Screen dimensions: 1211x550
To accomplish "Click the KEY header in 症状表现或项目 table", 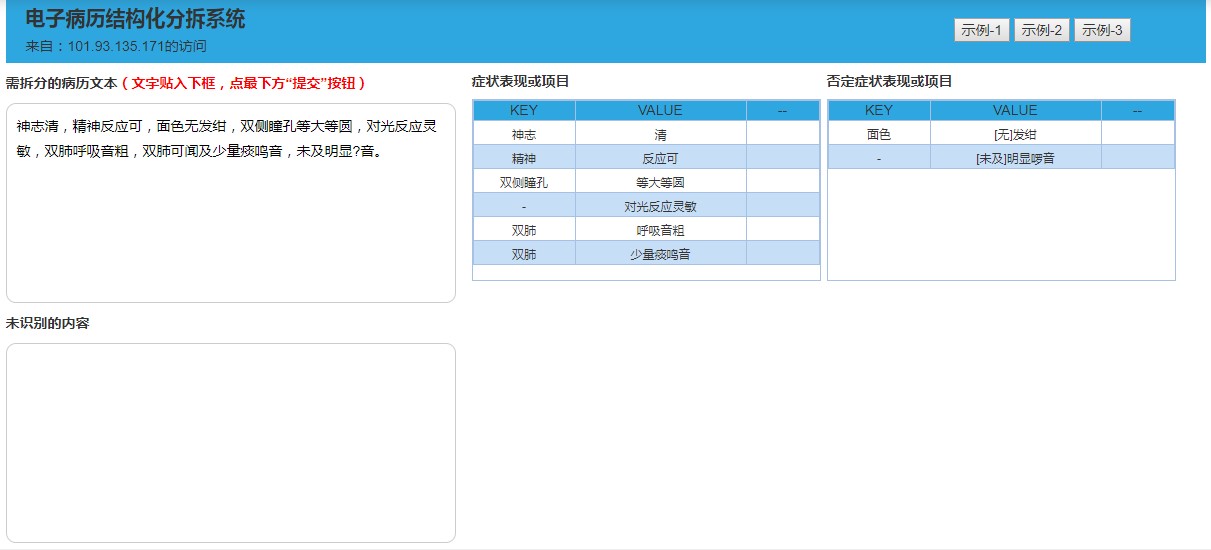I will pos(523,110).
